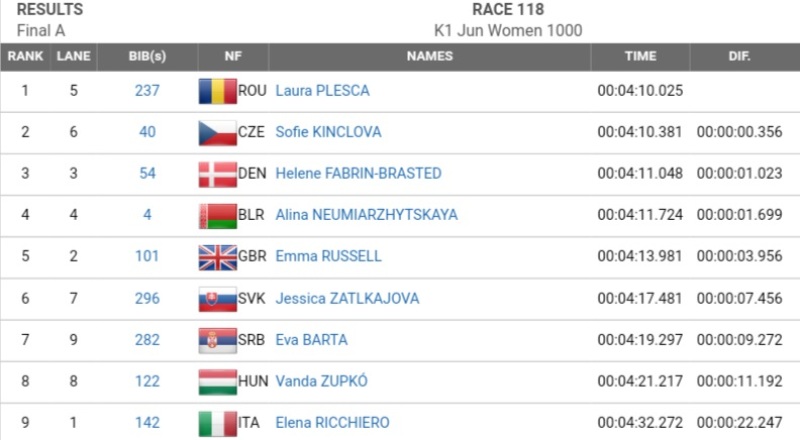Image resolution: width=800 pixels, height=440 pixels.
Task: Open bib number 237 link
Action: click(x=147, y=91)
